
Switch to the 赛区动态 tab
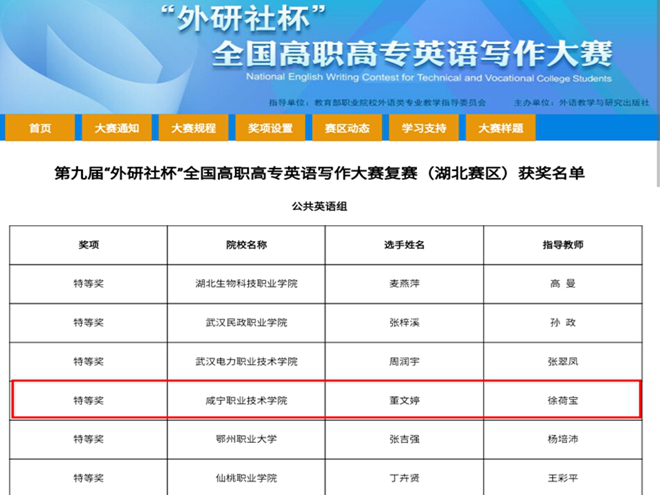coord(347,128)
